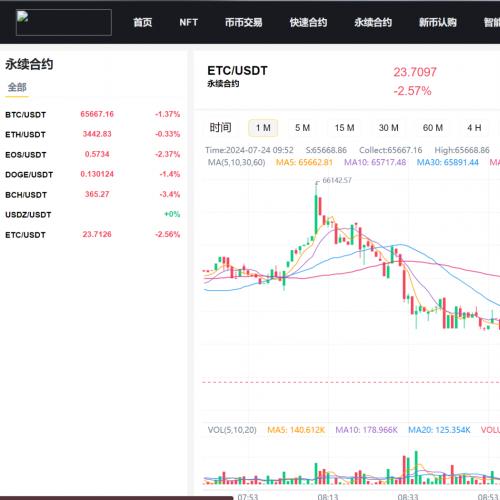Go to 新币认购 page
Screen dimensions: 500x500
click(x=438, y=22)
